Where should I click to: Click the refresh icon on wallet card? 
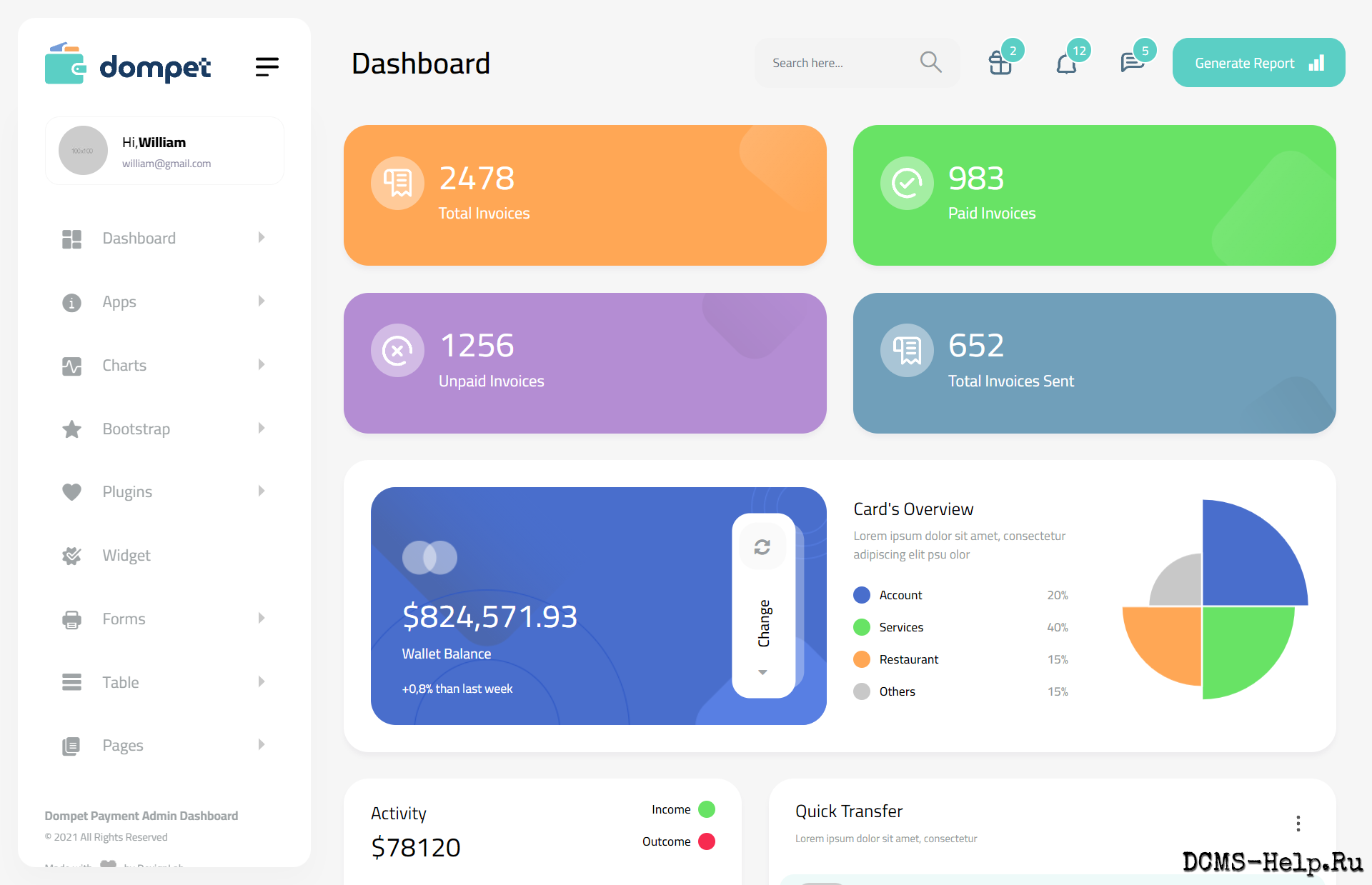[x=762, y=546]
